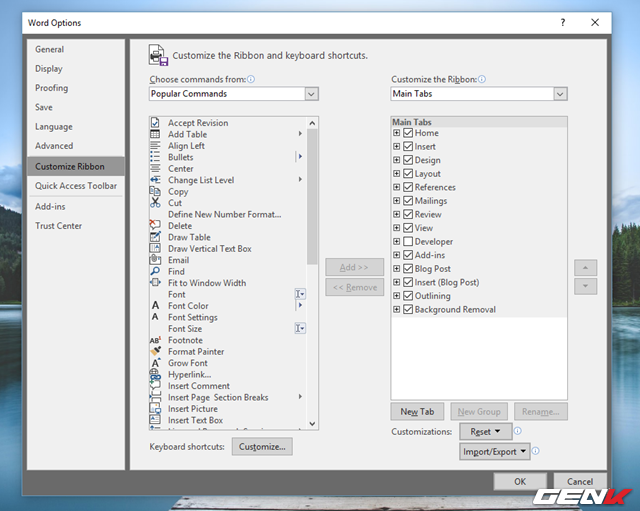Click the Center alignment icon
640x511 pixels.
point(155,168)
